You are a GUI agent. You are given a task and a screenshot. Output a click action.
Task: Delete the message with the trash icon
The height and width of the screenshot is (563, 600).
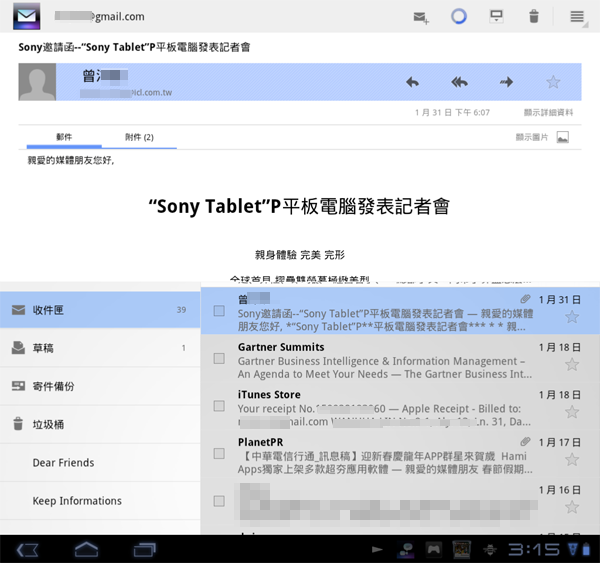(534, 16)
